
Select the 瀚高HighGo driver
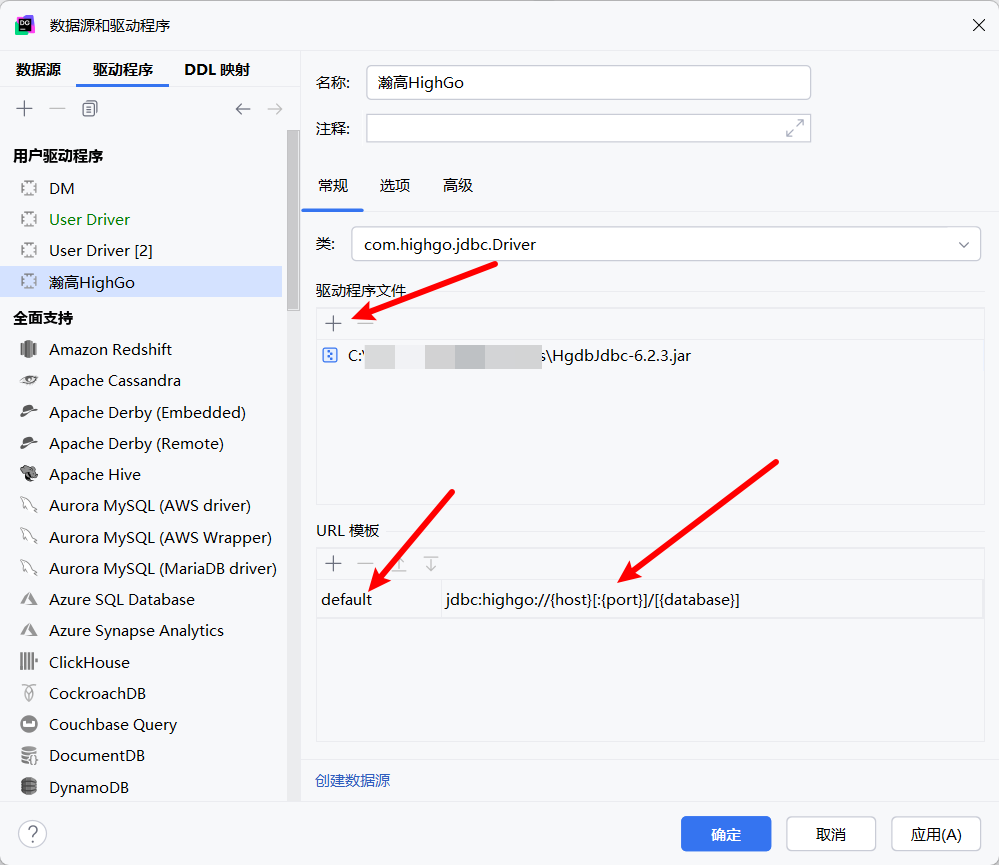(141, 282)
